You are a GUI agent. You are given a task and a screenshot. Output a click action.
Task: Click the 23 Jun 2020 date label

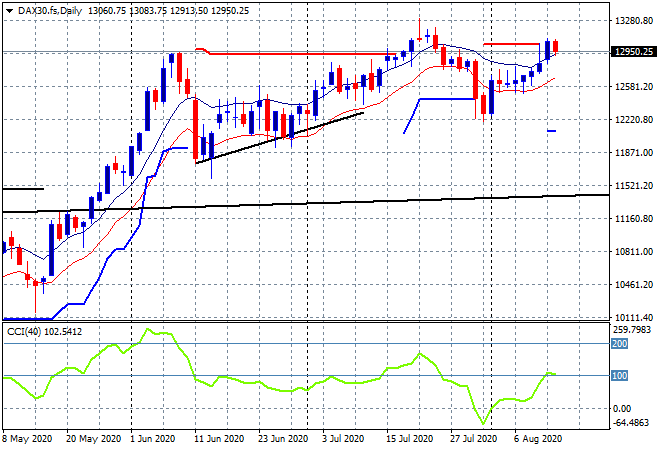click(282, 439)
